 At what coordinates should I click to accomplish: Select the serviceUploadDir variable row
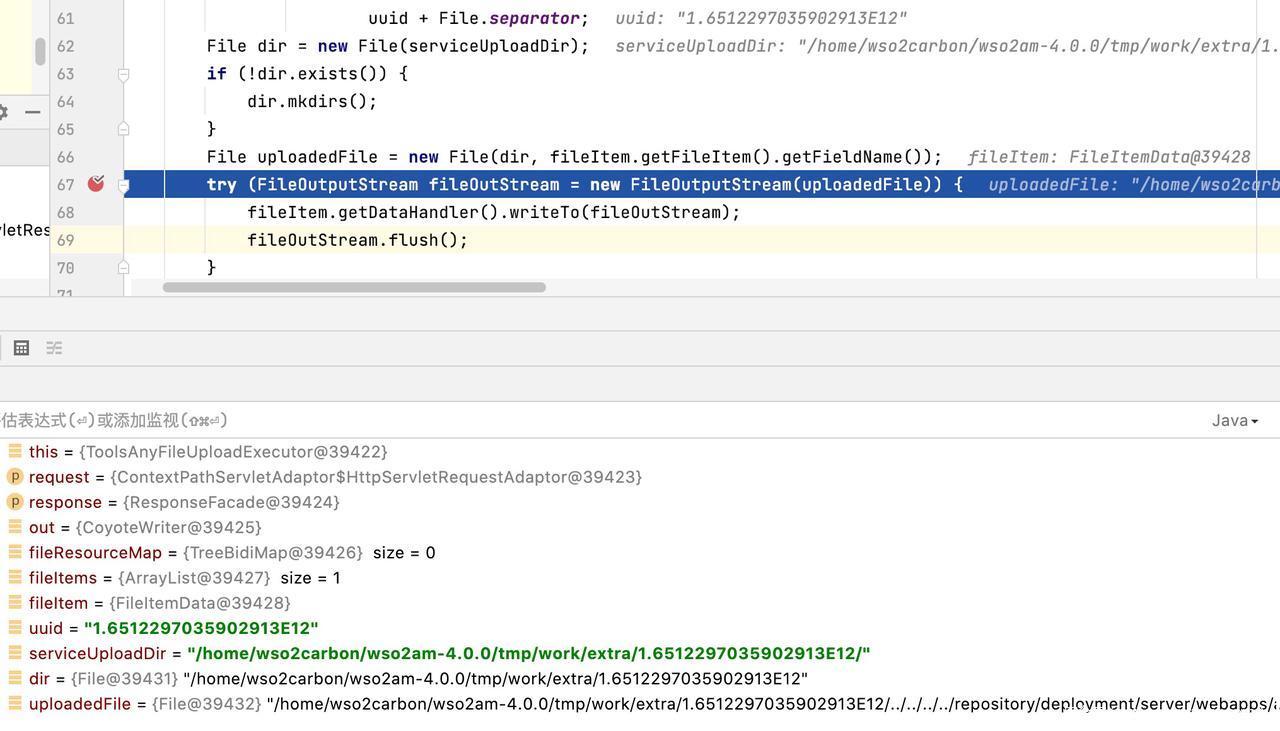[x=640, y=653]
